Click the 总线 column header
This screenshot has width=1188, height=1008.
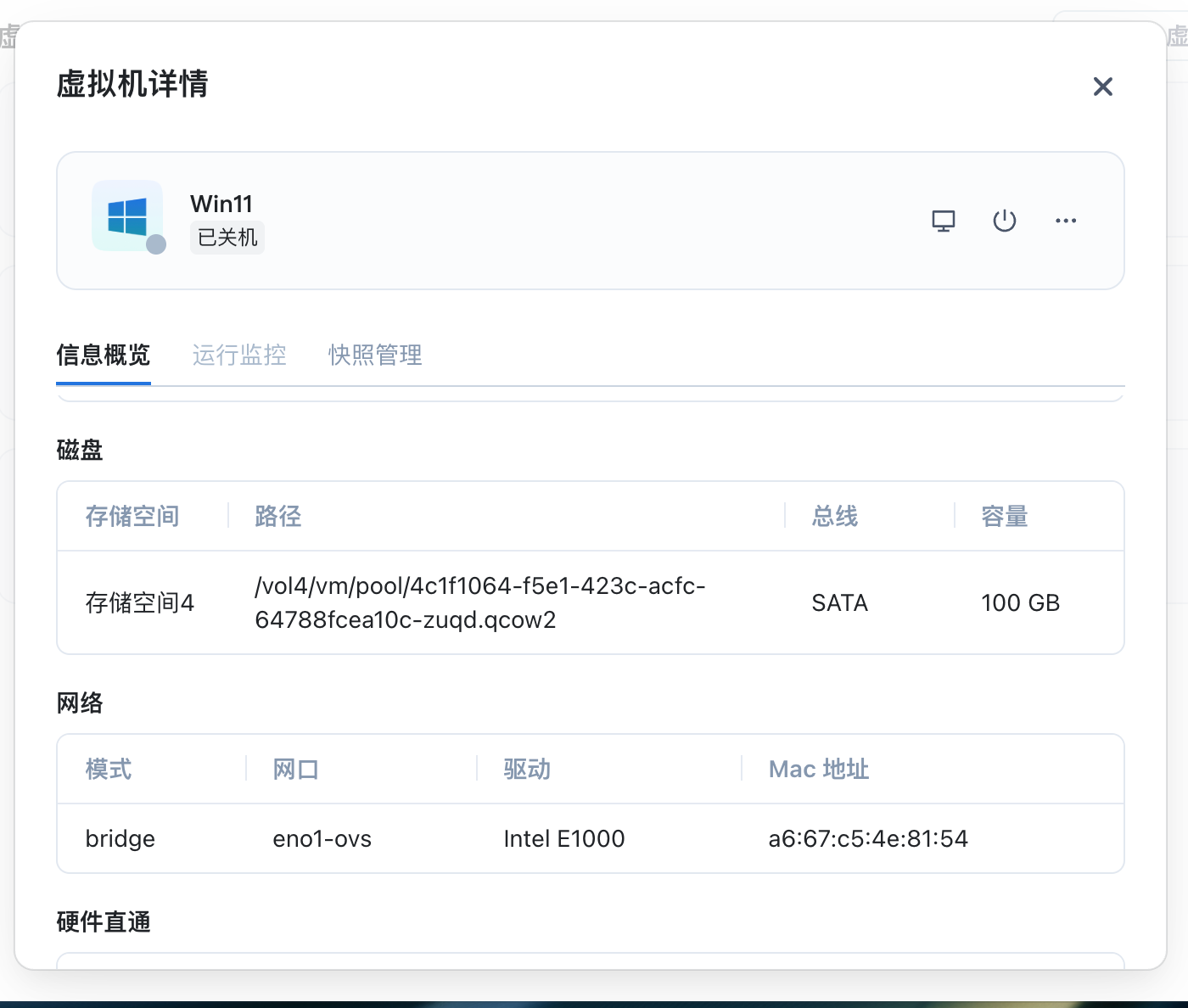835,516
